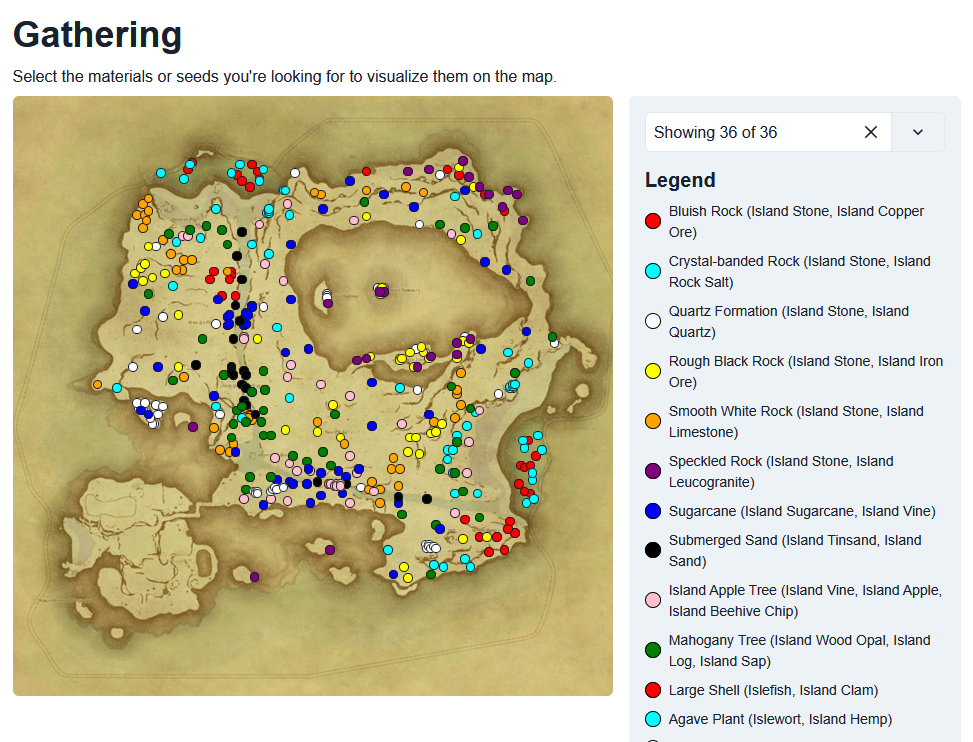Click the "Bluish Rock (Island Stone, Island Copper Ore)" text
This screenshot has height=742, width=973.
point(796,221)
